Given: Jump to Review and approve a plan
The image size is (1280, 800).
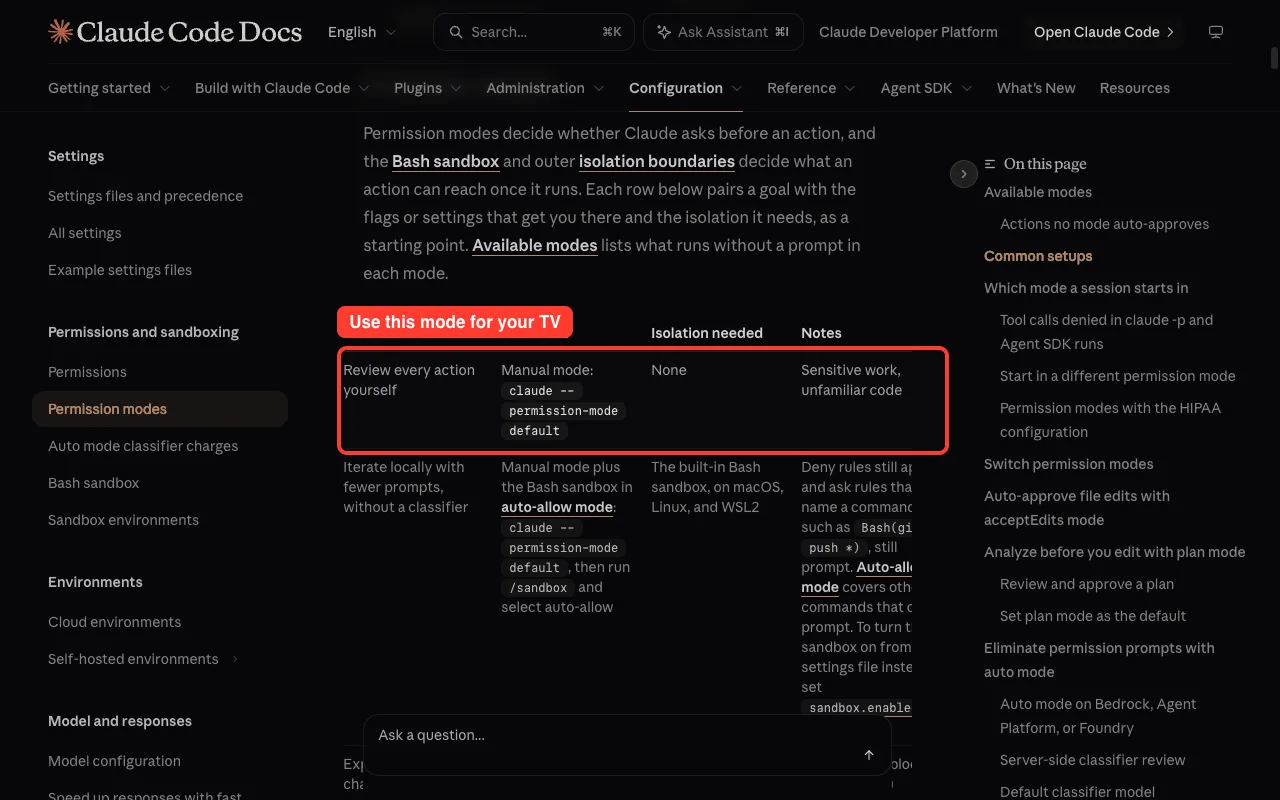Looking at the screenshot, I should [1087, 584].
